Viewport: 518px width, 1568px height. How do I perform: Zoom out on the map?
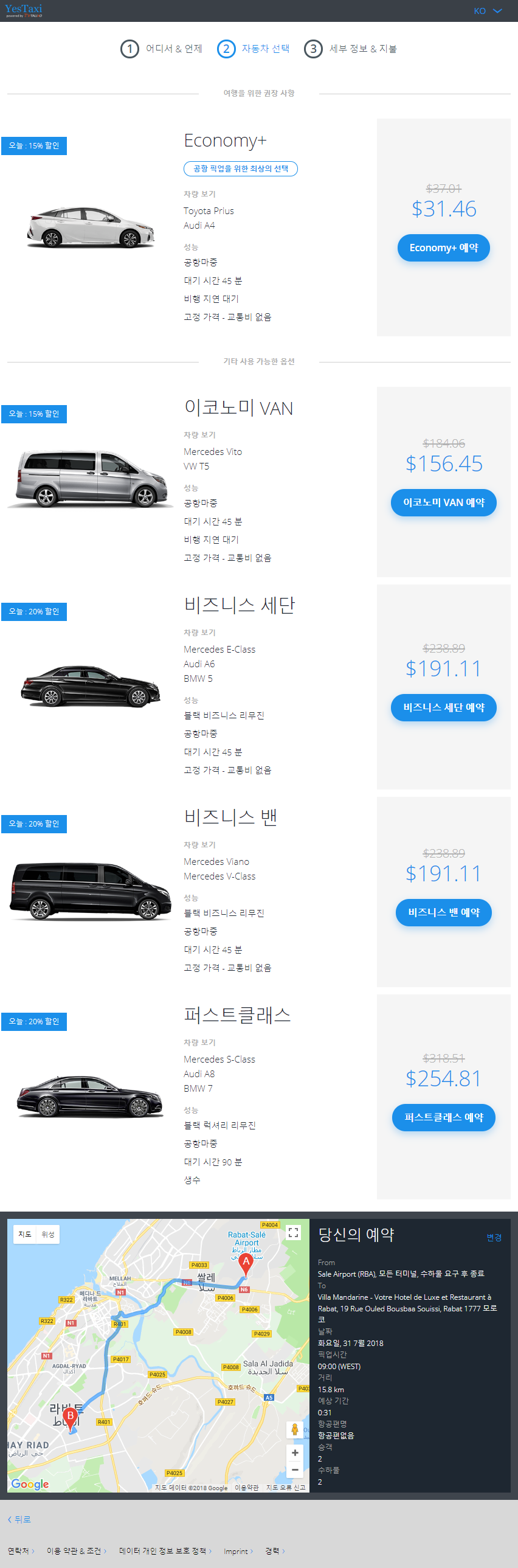click(295, 1469)
